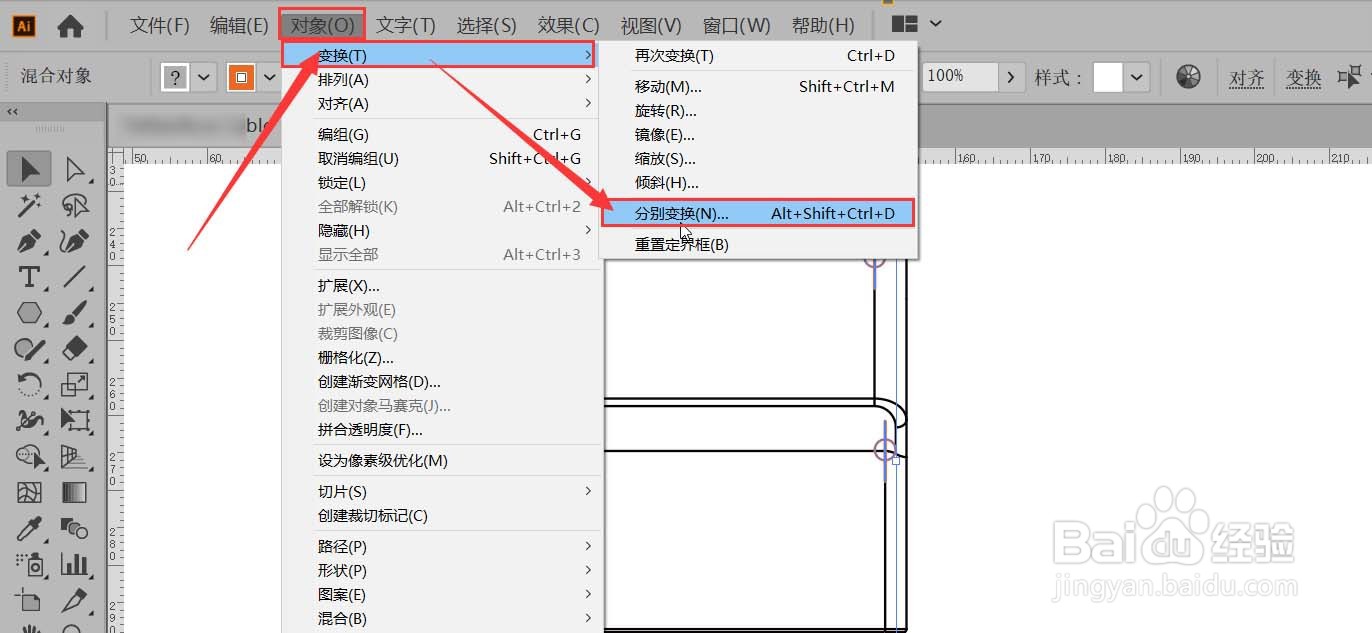The image size is (1372, 633).
Task: Select the Direct Selection tool
Action: click(77, 168)
